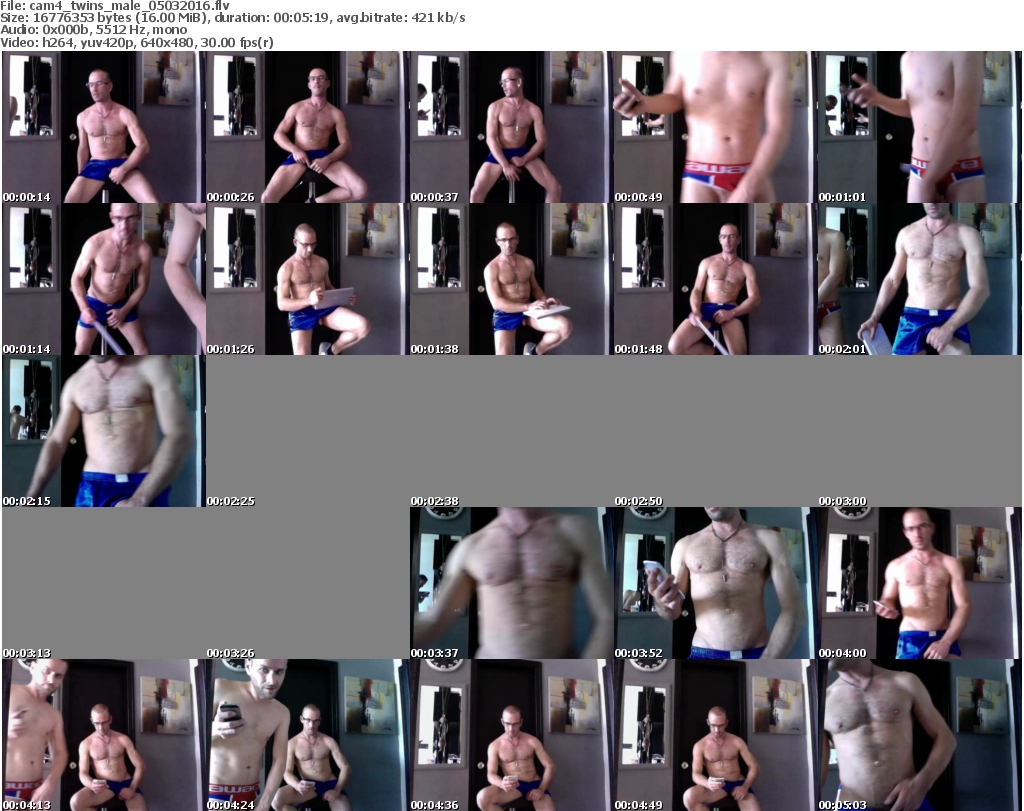Select the thumbnail frame stamped 00:00:14
Screen dimensions: 1024x811
[x=104, y=127]
